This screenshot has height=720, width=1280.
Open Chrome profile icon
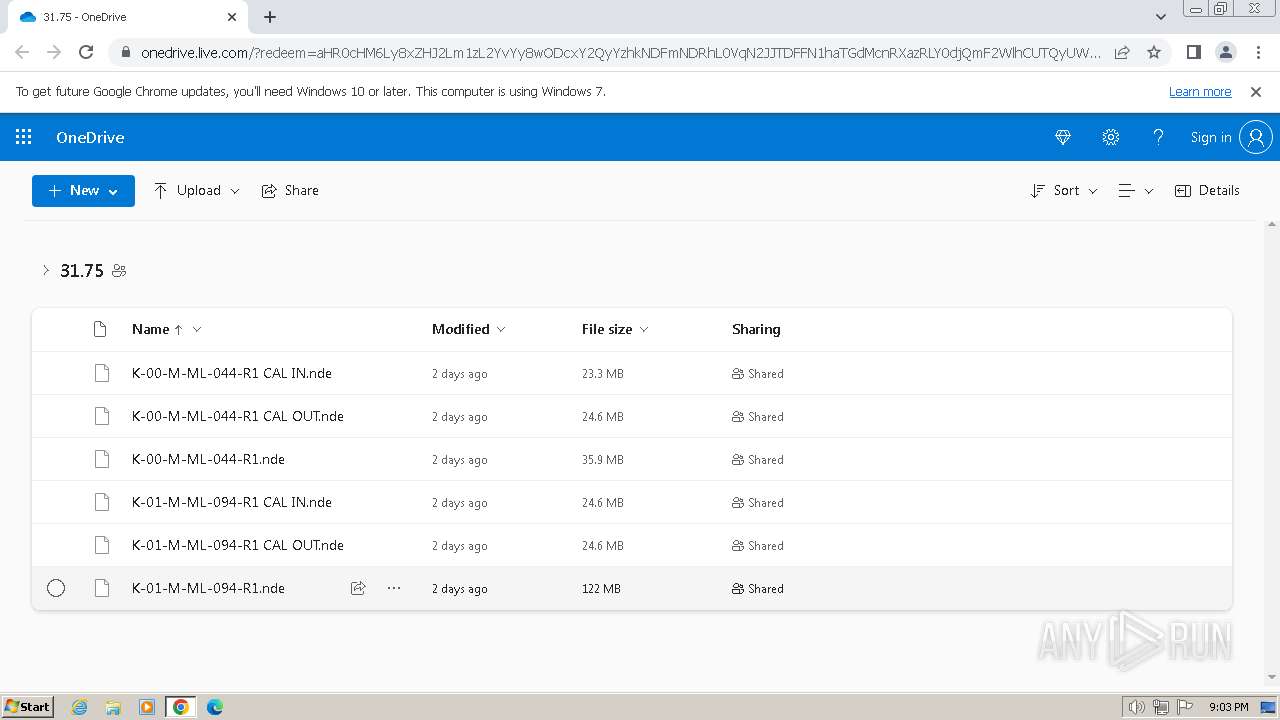click(x=1225, y=52)
